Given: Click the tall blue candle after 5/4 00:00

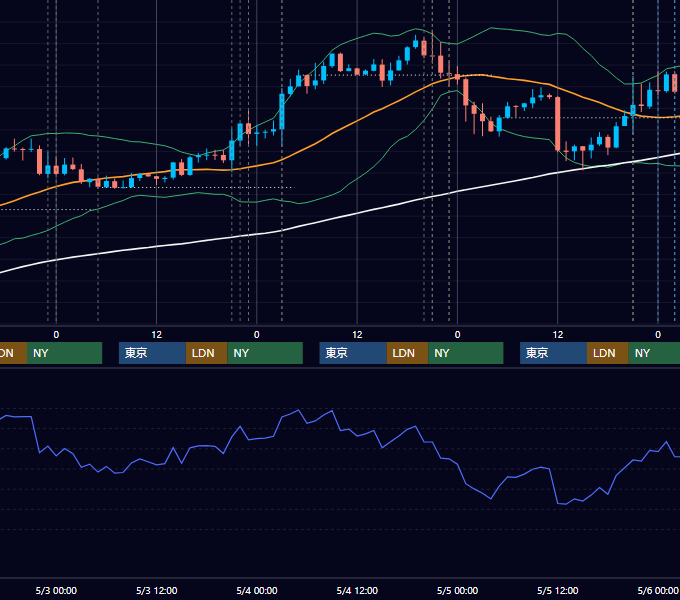Looking at the screenshot, I should coord(282,112).
